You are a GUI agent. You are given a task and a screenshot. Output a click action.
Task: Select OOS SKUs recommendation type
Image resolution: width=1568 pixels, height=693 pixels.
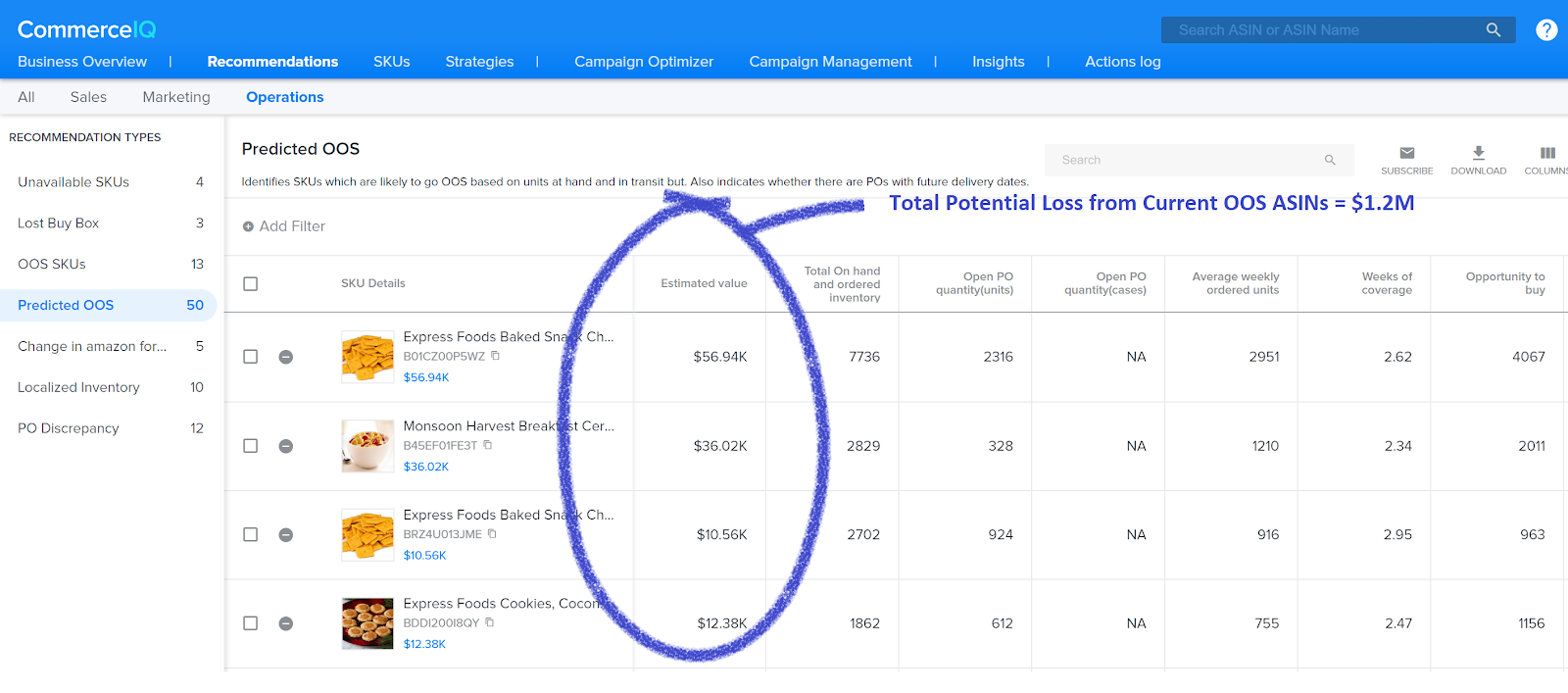(x=109, y=265)
